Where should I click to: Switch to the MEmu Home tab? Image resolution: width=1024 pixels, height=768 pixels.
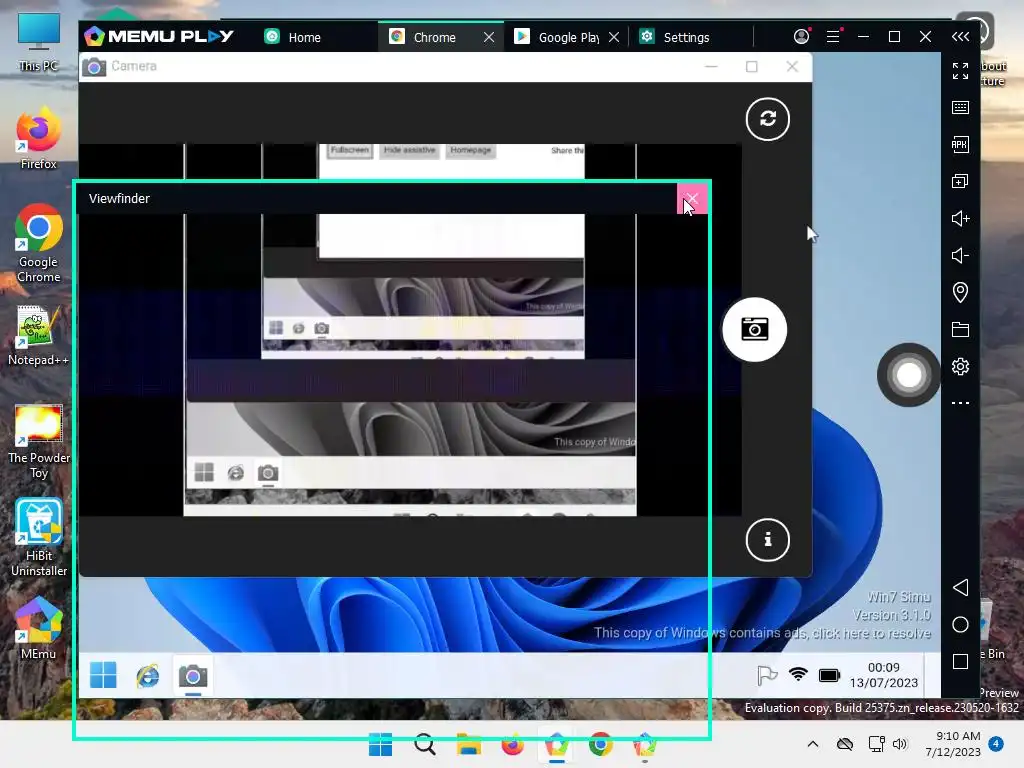point(293,37)
